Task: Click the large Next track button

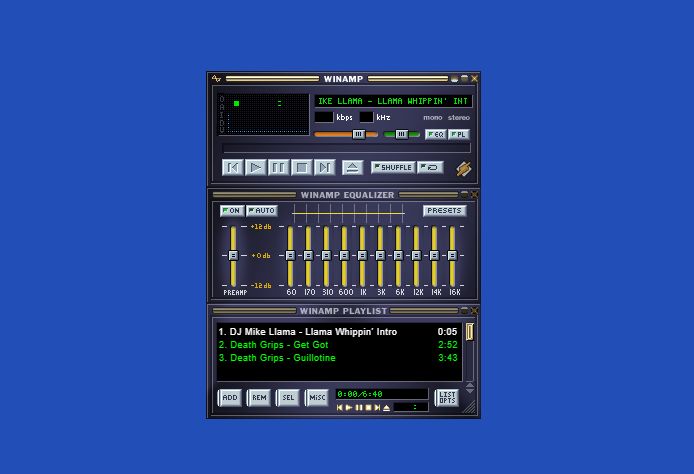Action: tap(324, 168)
